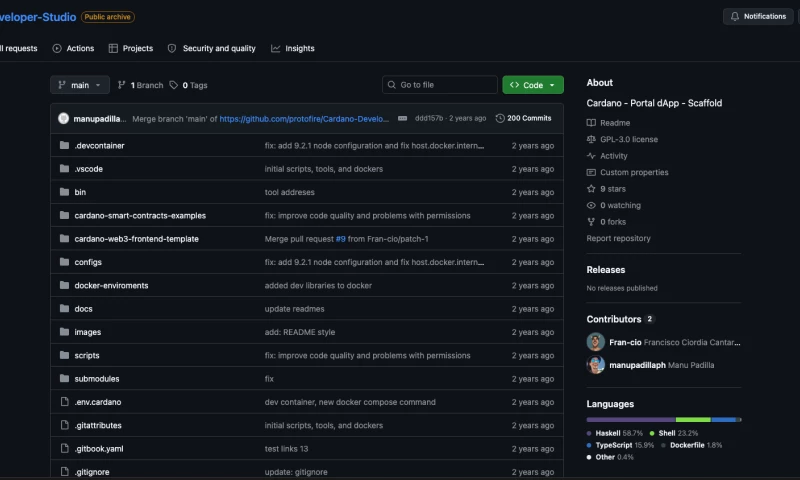
Task: View the 0 Tags link
Action: click(x=188, y=85)
